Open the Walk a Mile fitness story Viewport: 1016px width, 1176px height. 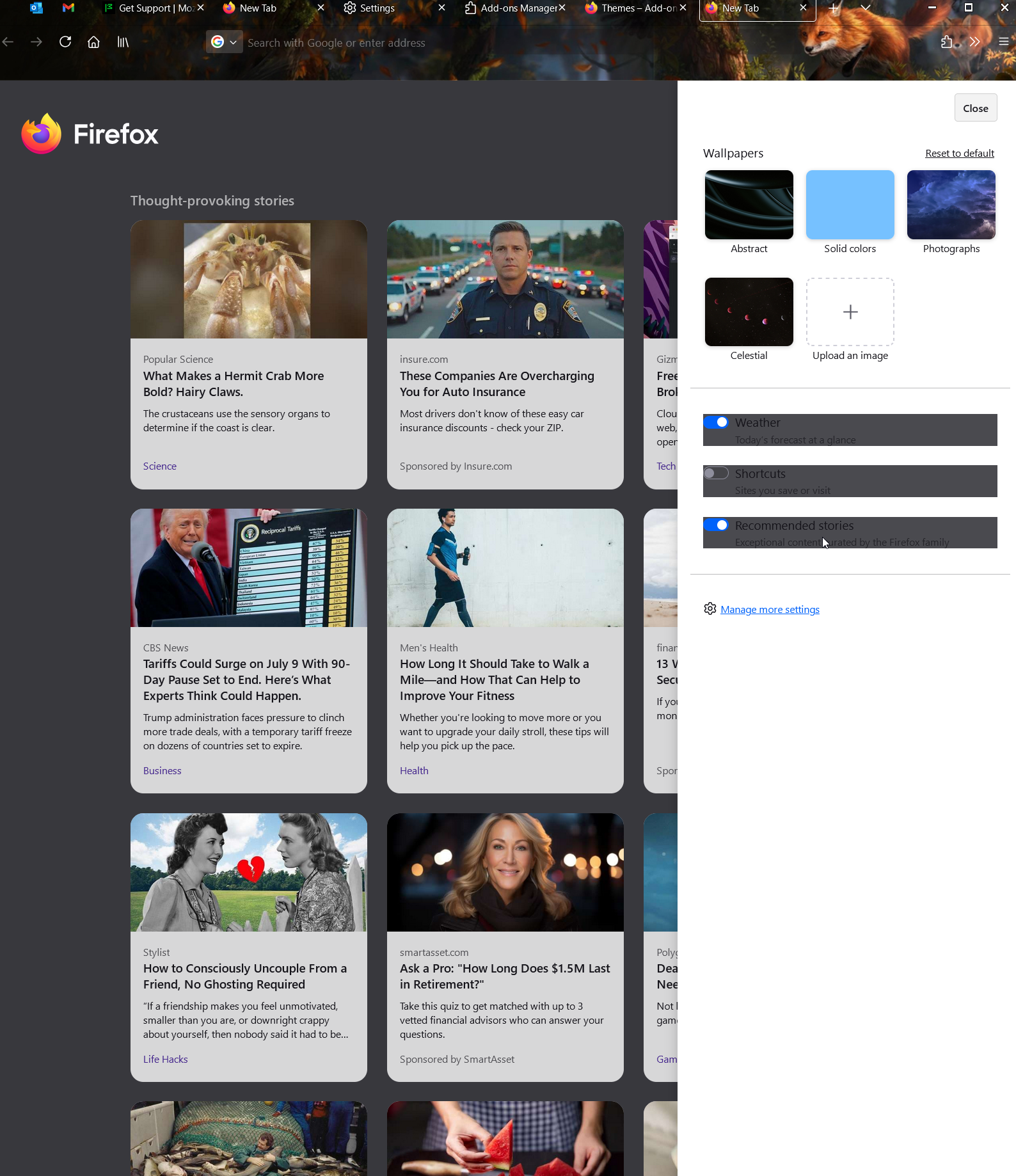pos(495,680)
